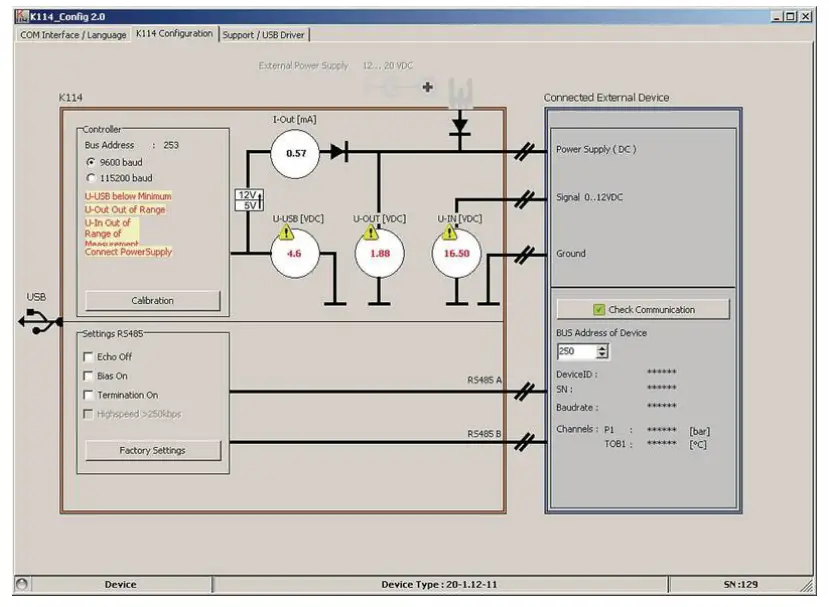The width and height of the screenshot is (829, 607).
Task: Switch to Support / USB Driver tab
Action: tap(264, 35)
